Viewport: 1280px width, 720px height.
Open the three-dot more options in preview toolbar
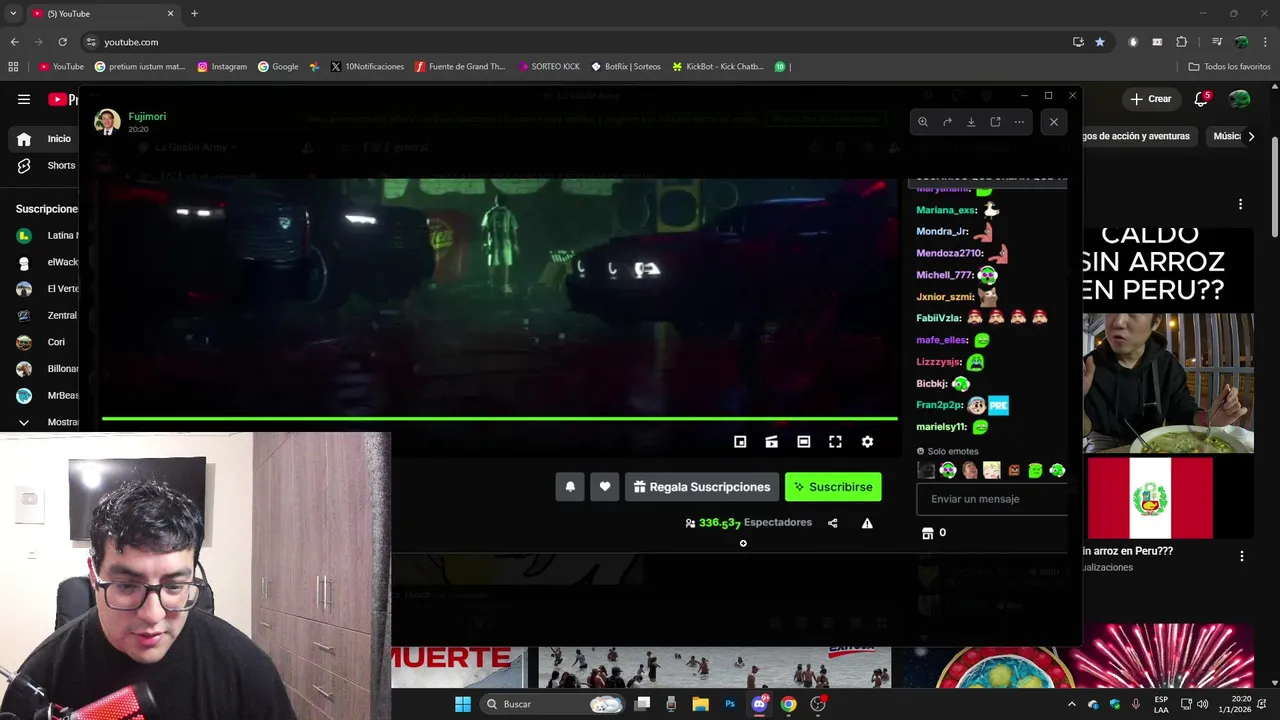coord(1019,122)
